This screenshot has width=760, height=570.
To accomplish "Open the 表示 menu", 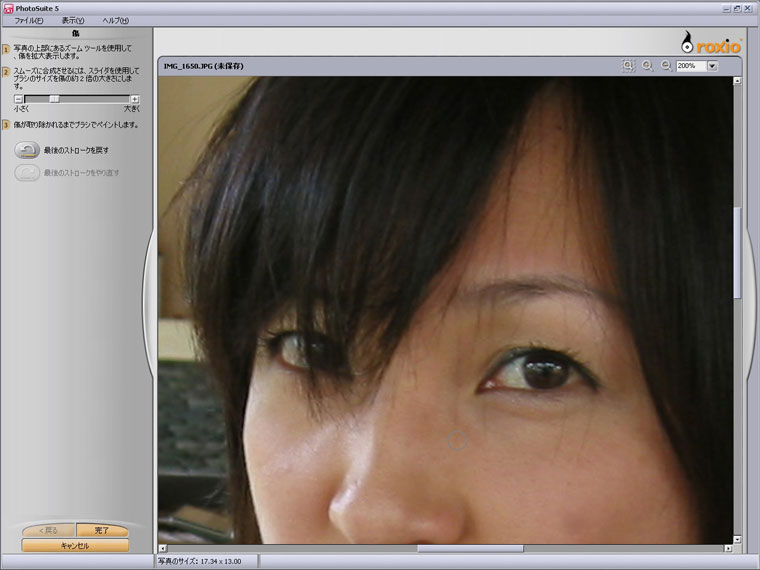I will (72, 20).
